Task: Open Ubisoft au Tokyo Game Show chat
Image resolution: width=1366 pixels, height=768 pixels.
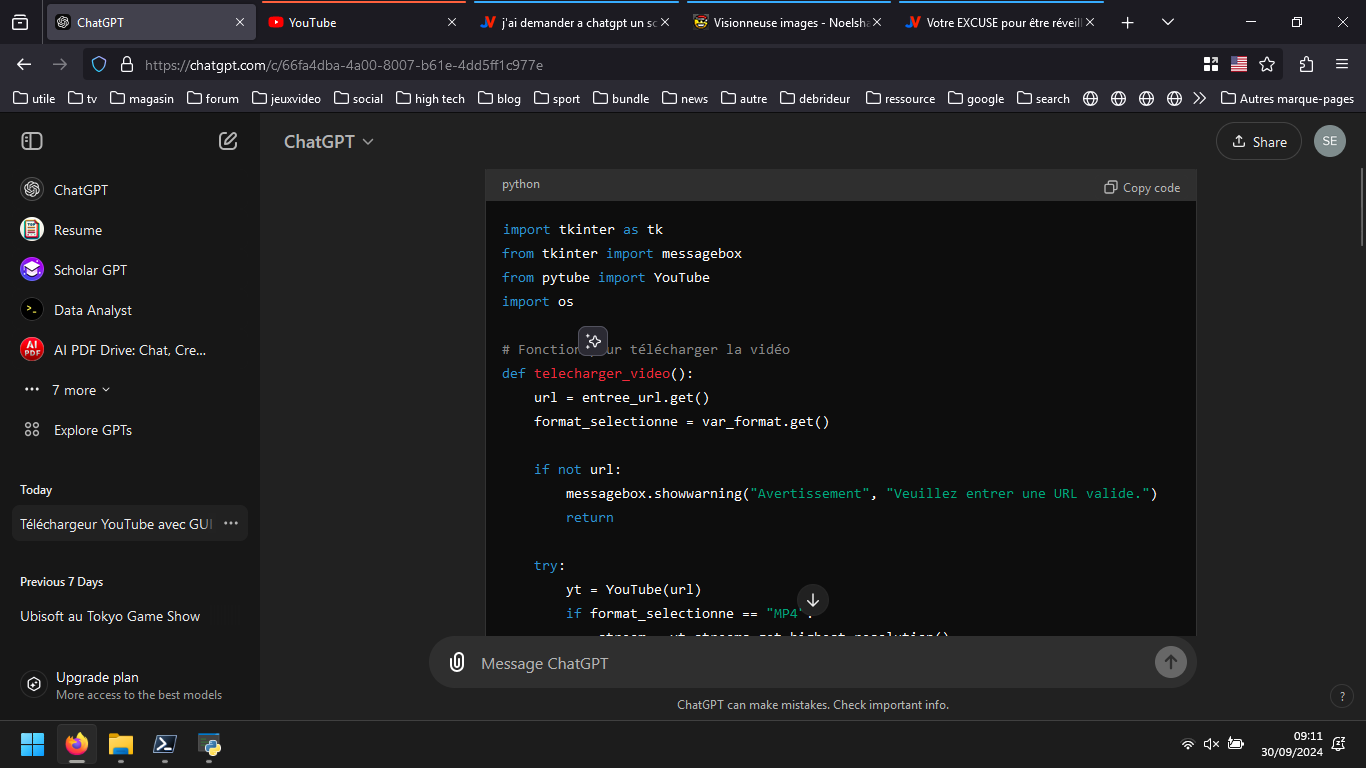Action: point(110,616)
